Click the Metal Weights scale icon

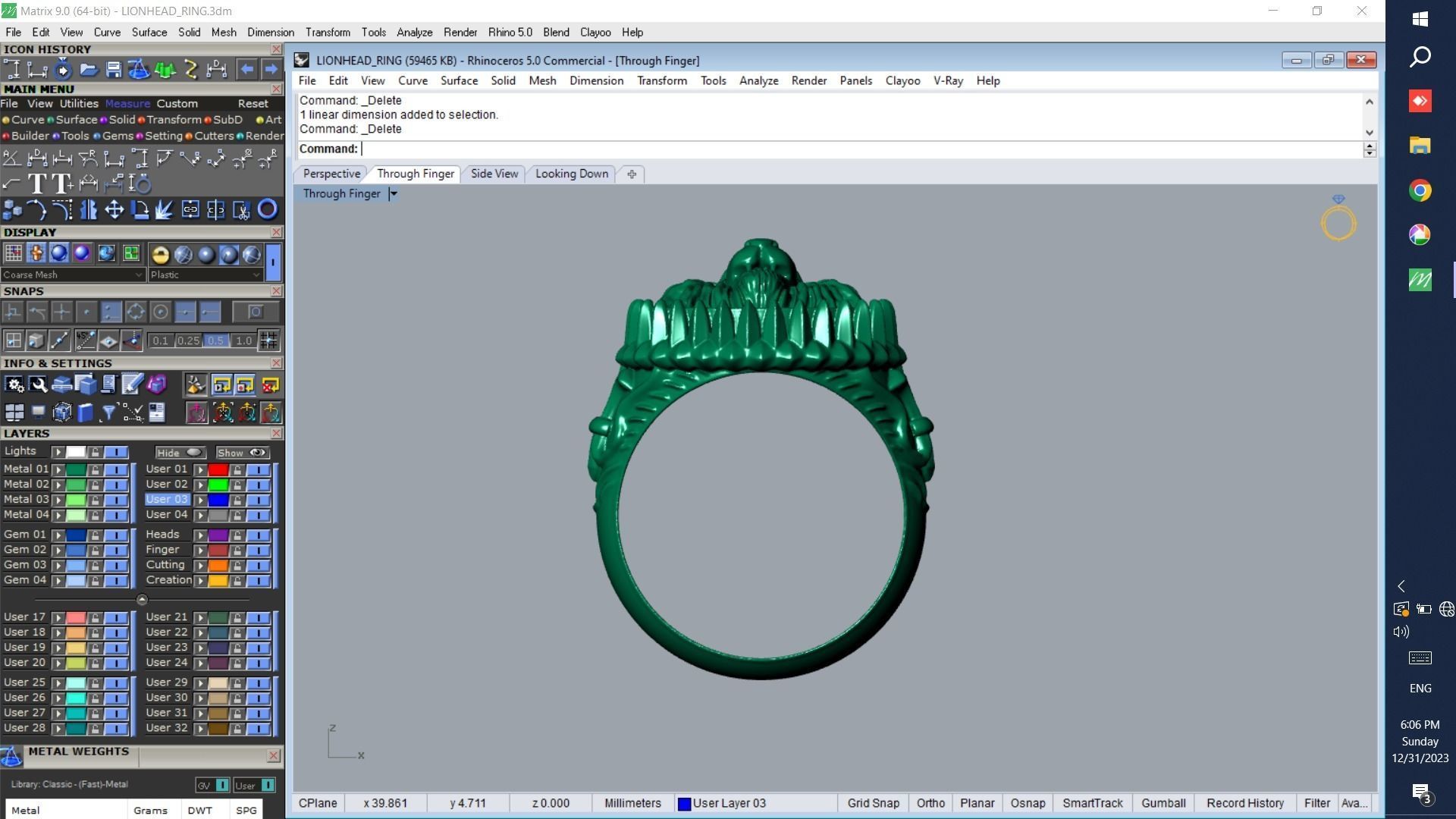pyautogui.click(x=11, y=755)
